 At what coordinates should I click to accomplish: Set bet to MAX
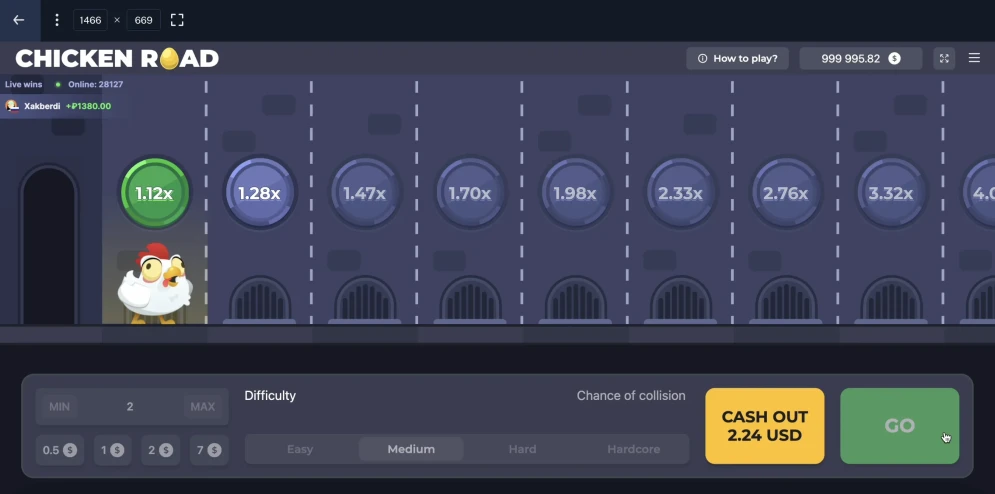(202, 407)
